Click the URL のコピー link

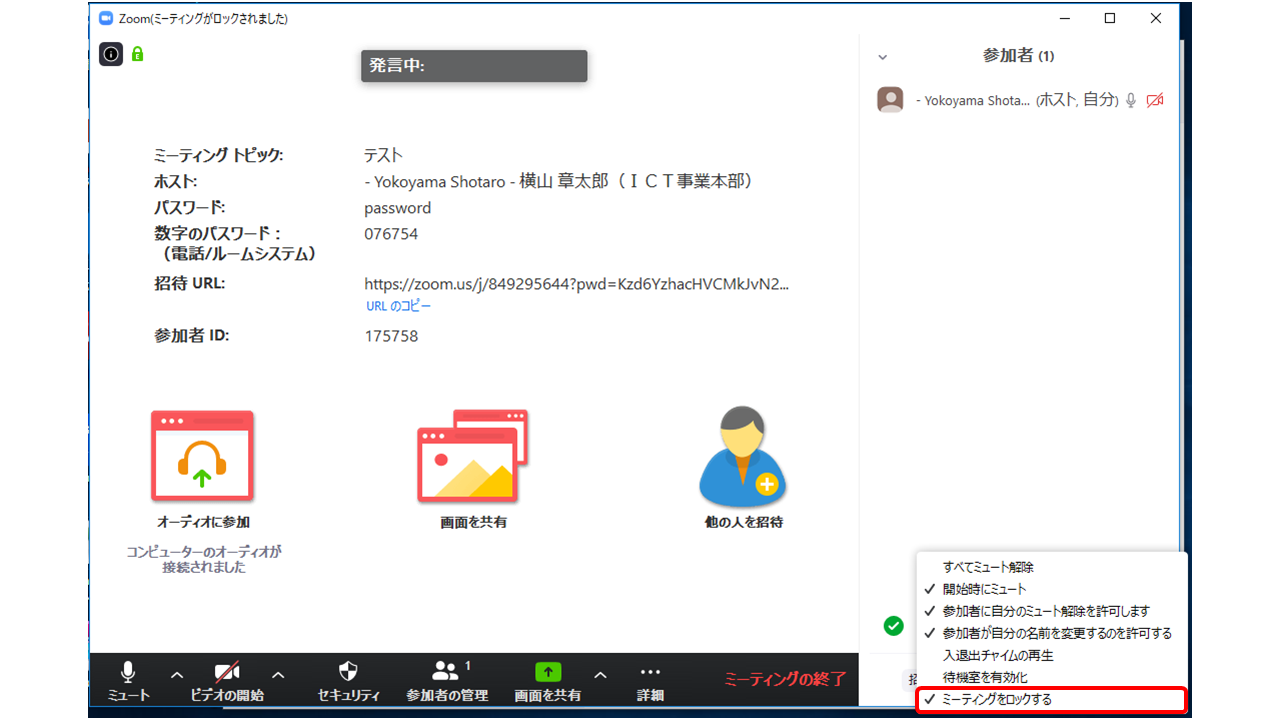(398, 306)
